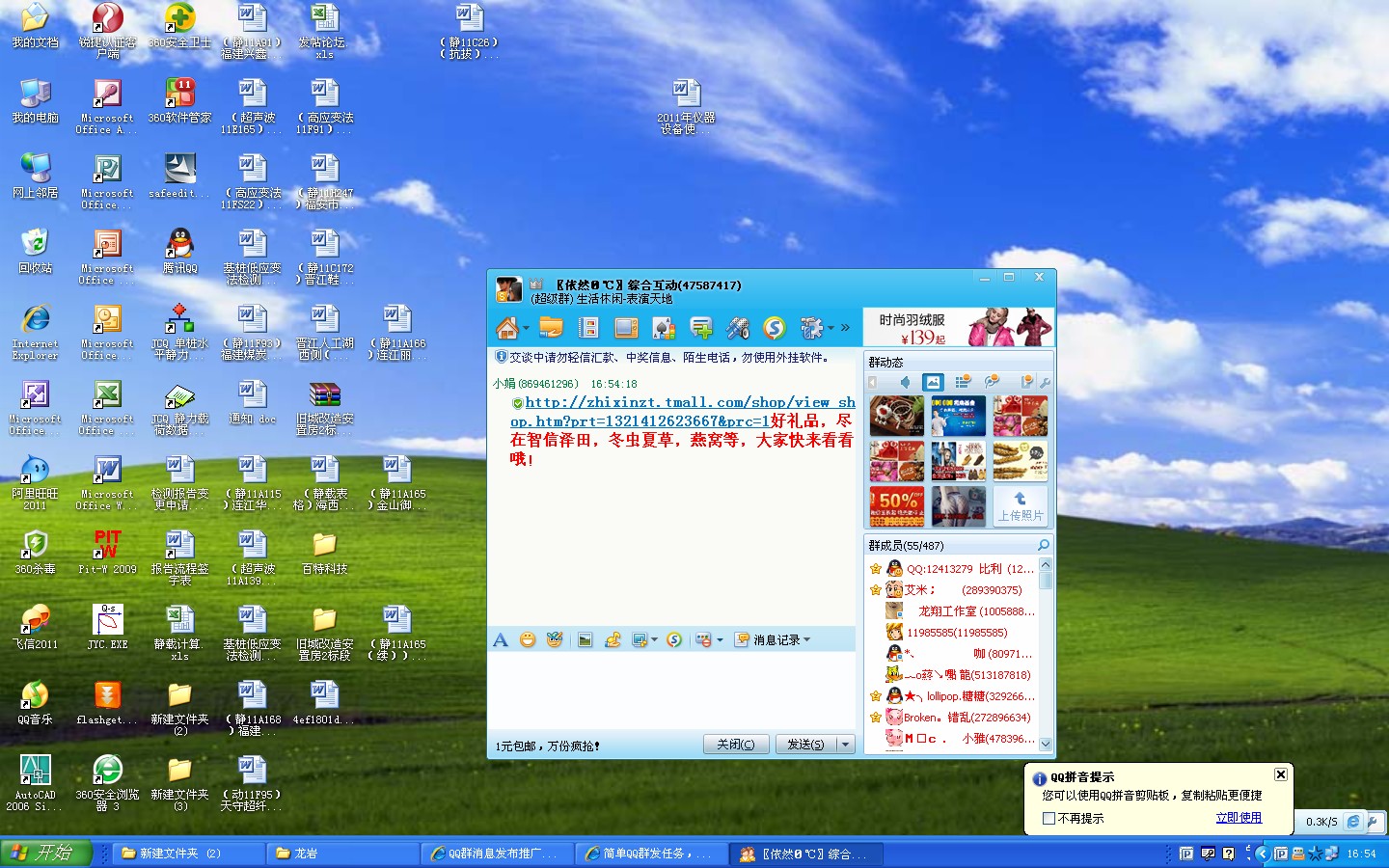
Task: Expand the group settings gear dropdown arrow
Action: [x=830, y=329]
